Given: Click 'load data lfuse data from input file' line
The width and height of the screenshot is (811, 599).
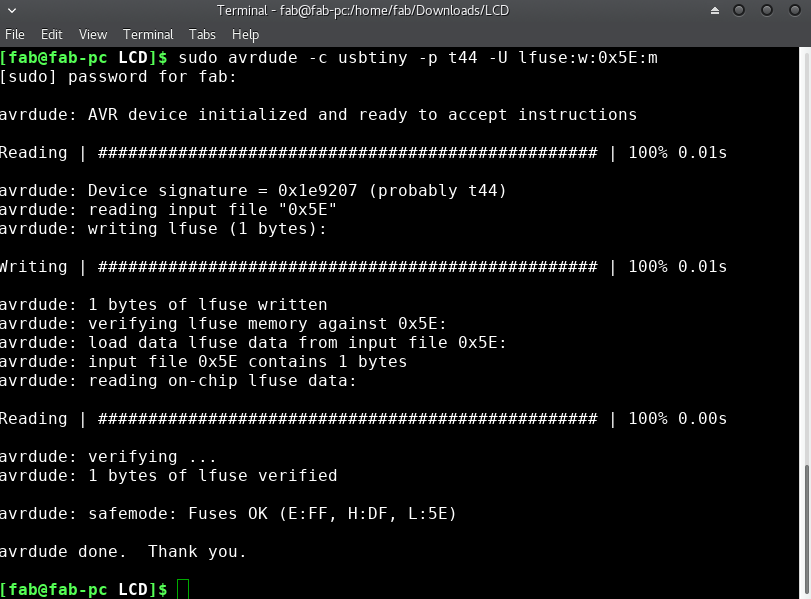Looking at the screenshot, I should pos(253,343).
